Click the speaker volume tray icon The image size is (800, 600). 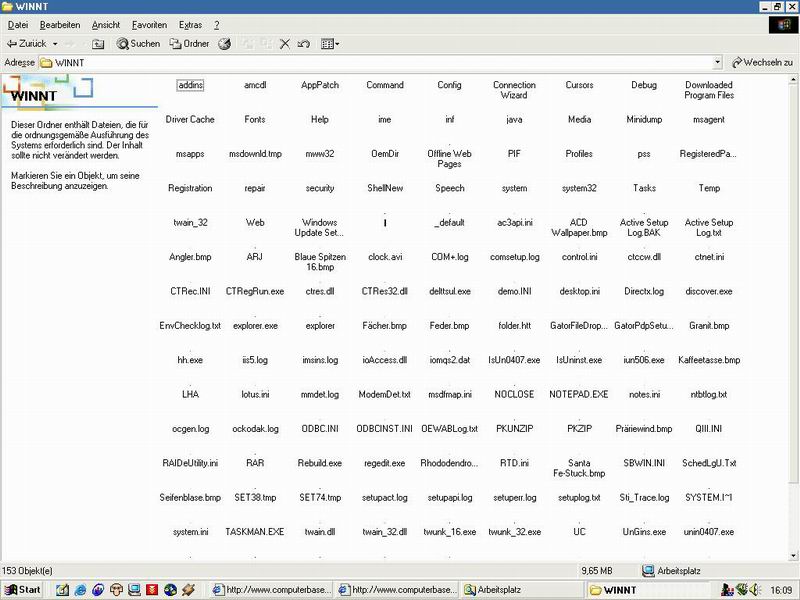click(755, 590)
